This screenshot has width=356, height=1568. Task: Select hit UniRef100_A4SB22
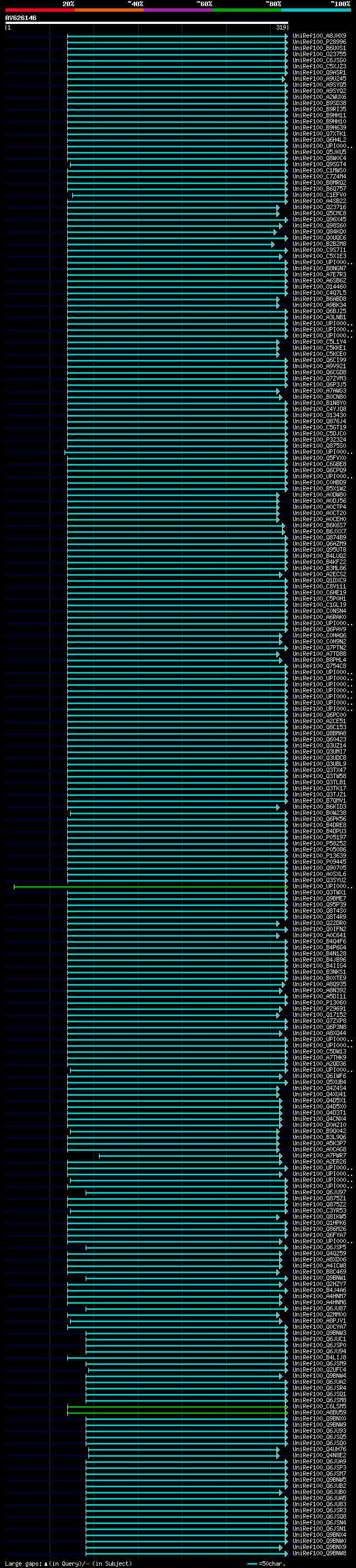click(x=319, y=201)
